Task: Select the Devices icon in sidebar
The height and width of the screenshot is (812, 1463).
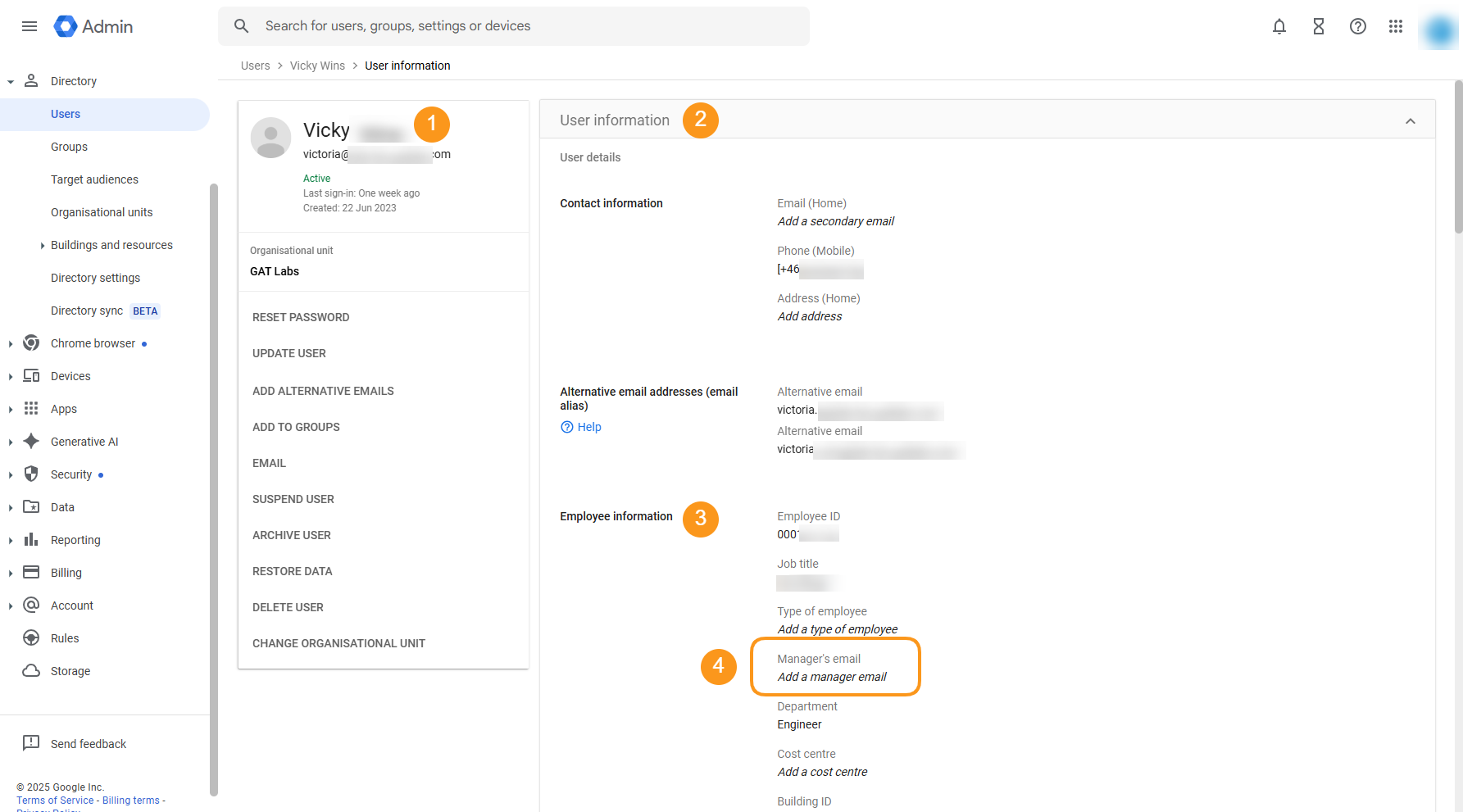Action: [x=30, y=375]
